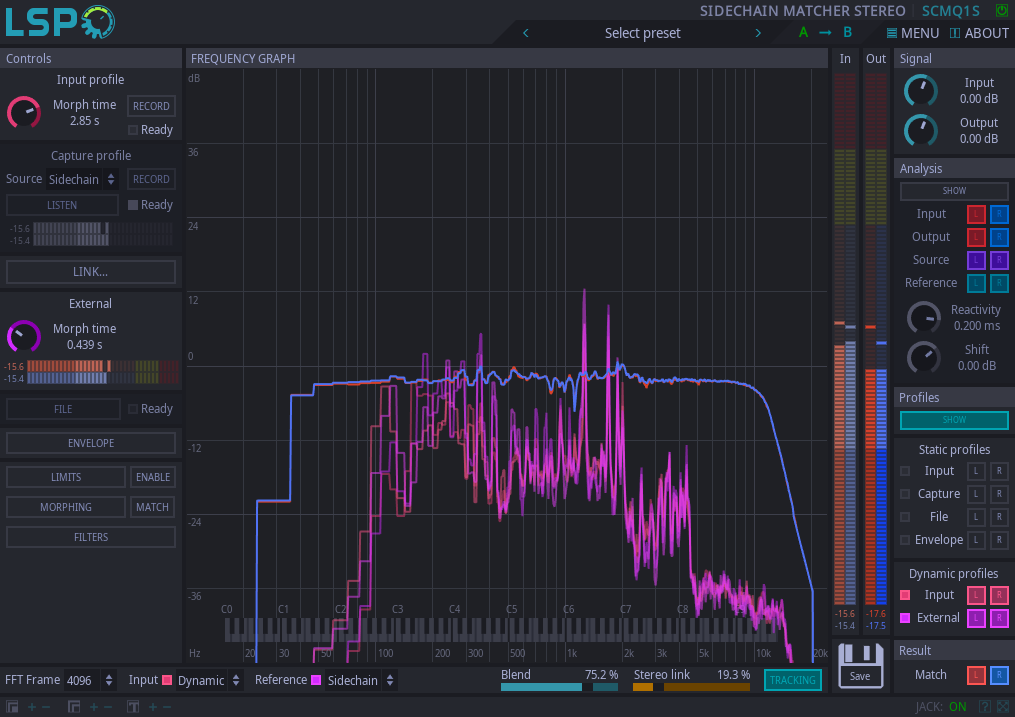Go to the next preset arrow

(758, 33)
